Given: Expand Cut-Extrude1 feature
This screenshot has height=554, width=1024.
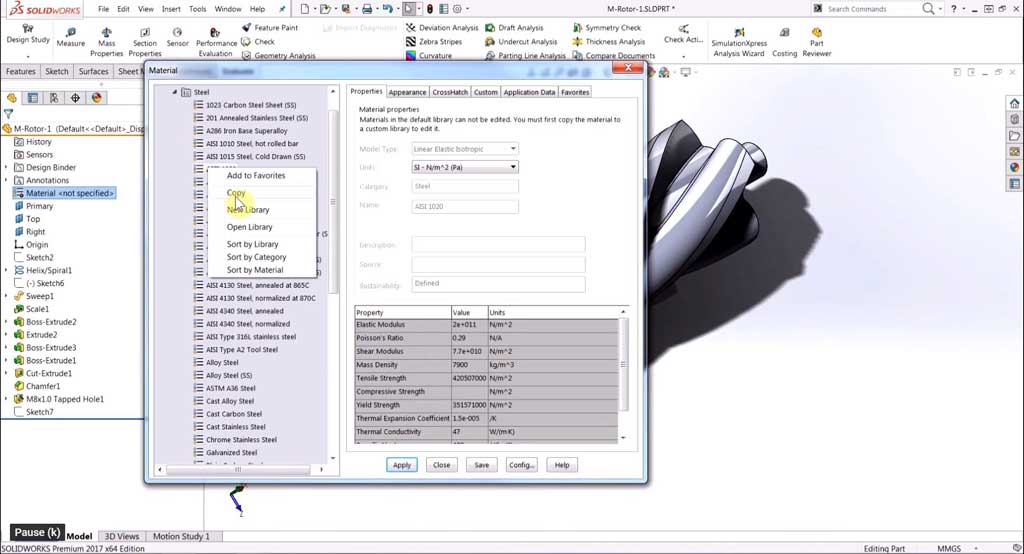Looking at the screenshot, I should pos(7,373).
